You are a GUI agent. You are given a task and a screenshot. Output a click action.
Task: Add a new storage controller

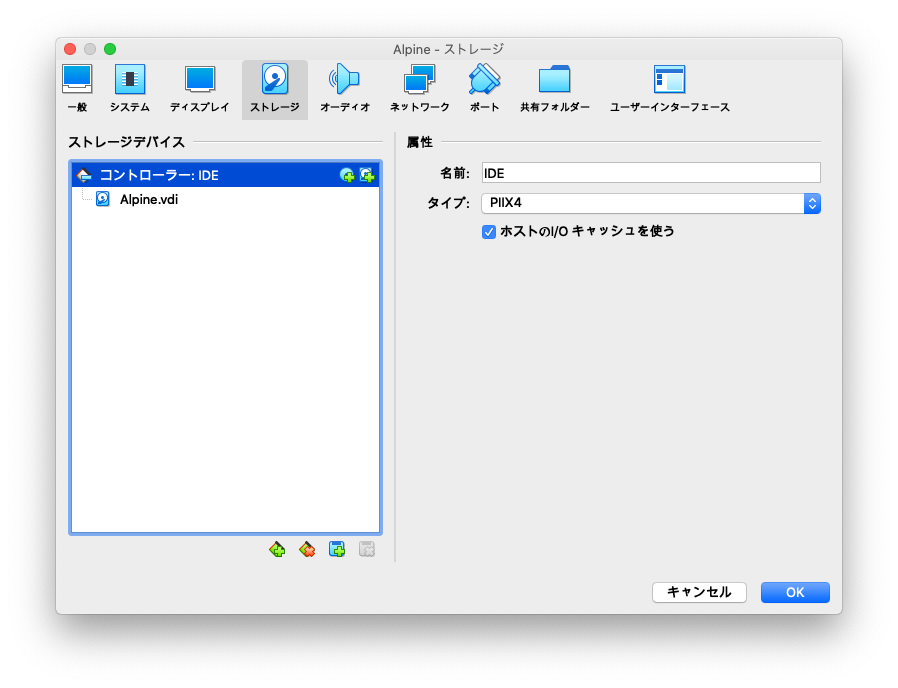point(277,550)
